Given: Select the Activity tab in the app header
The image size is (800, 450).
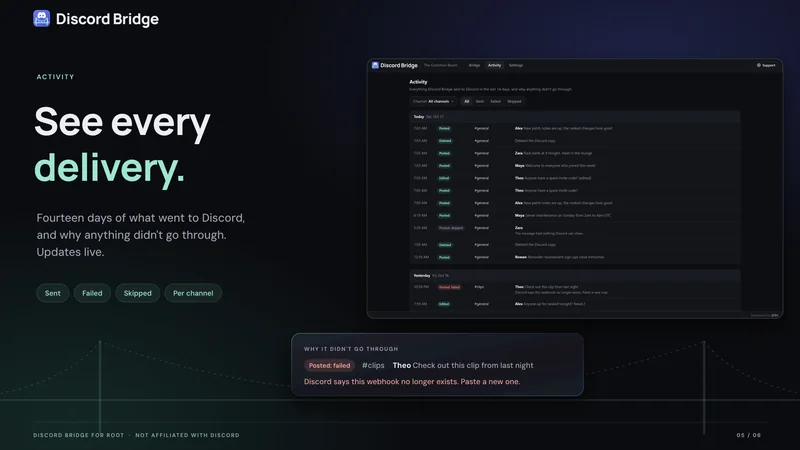Looking at the screenshot, I should [x=494, y=65].
